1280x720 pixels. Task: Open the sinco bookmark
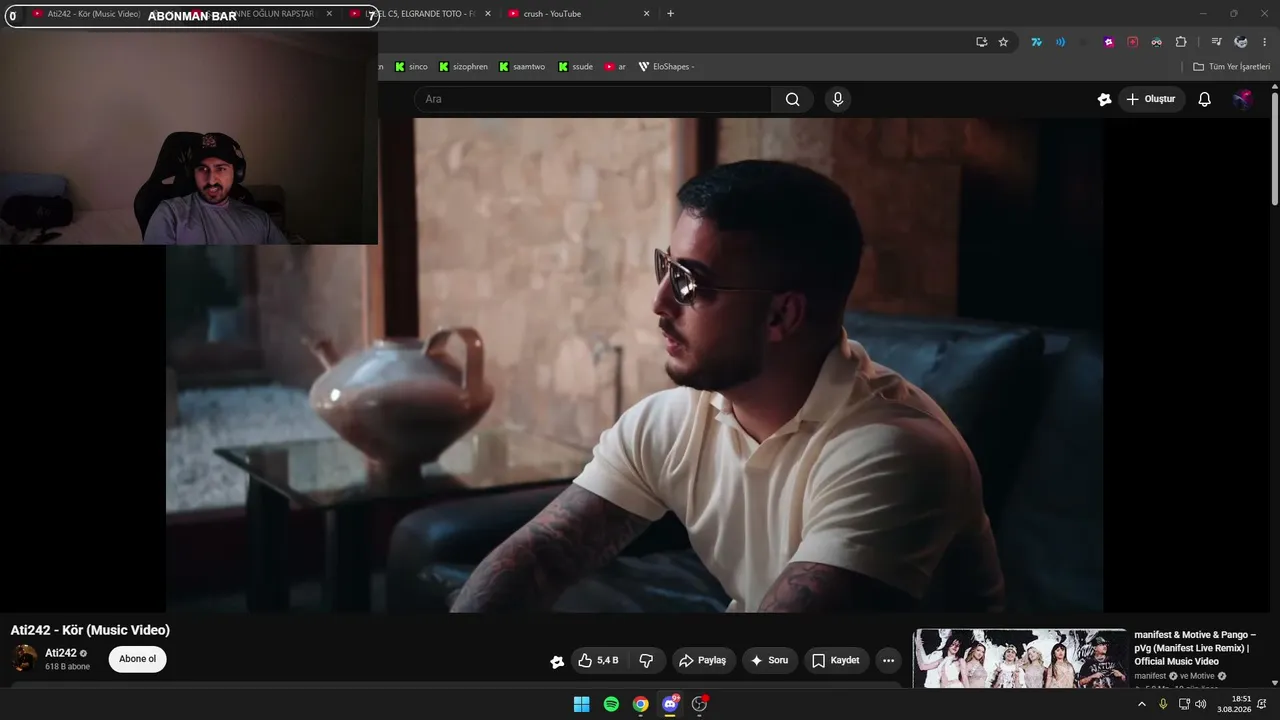(411, 67)
